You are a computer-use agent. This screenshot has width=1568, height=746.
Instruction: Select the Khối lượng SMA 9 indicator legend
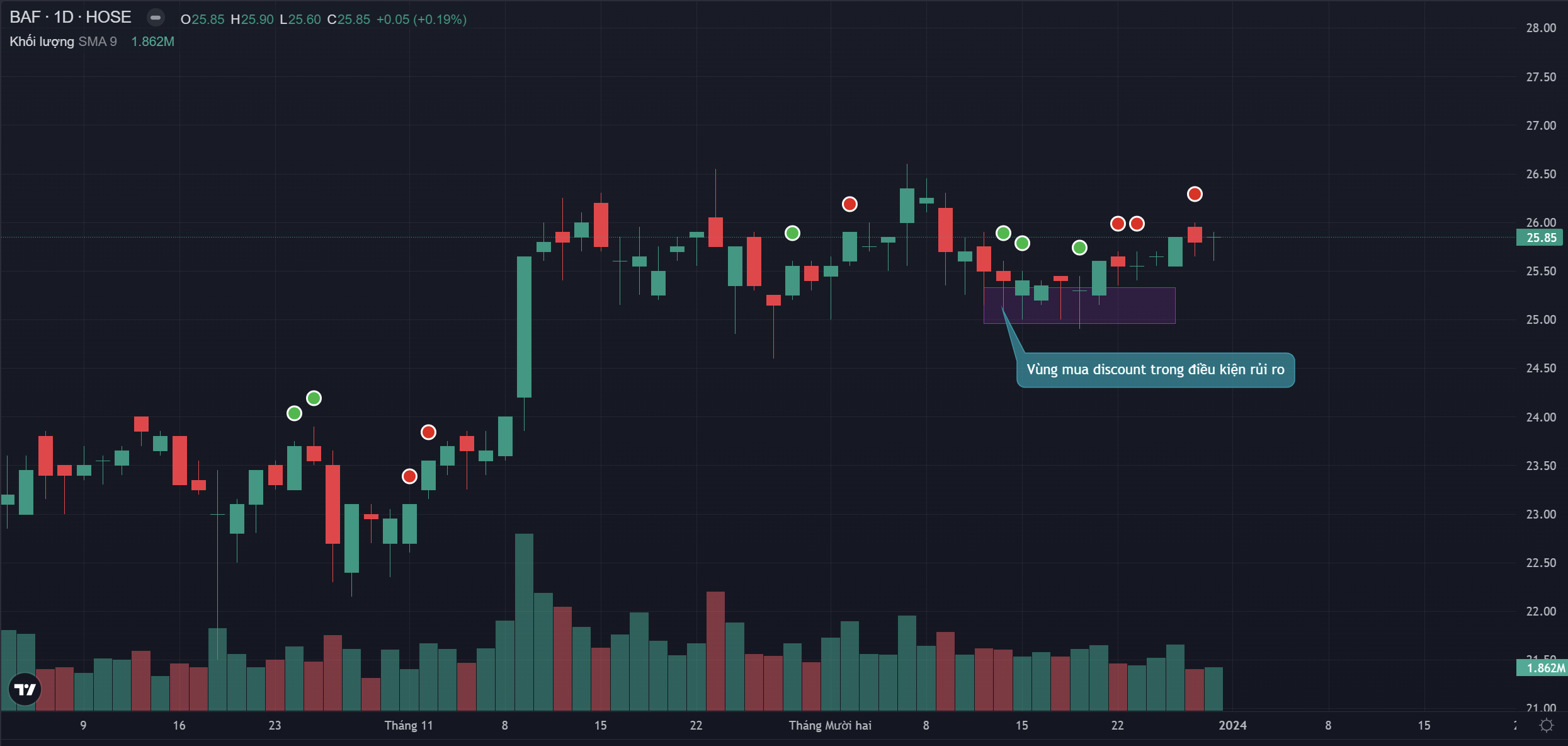point(63,42)
